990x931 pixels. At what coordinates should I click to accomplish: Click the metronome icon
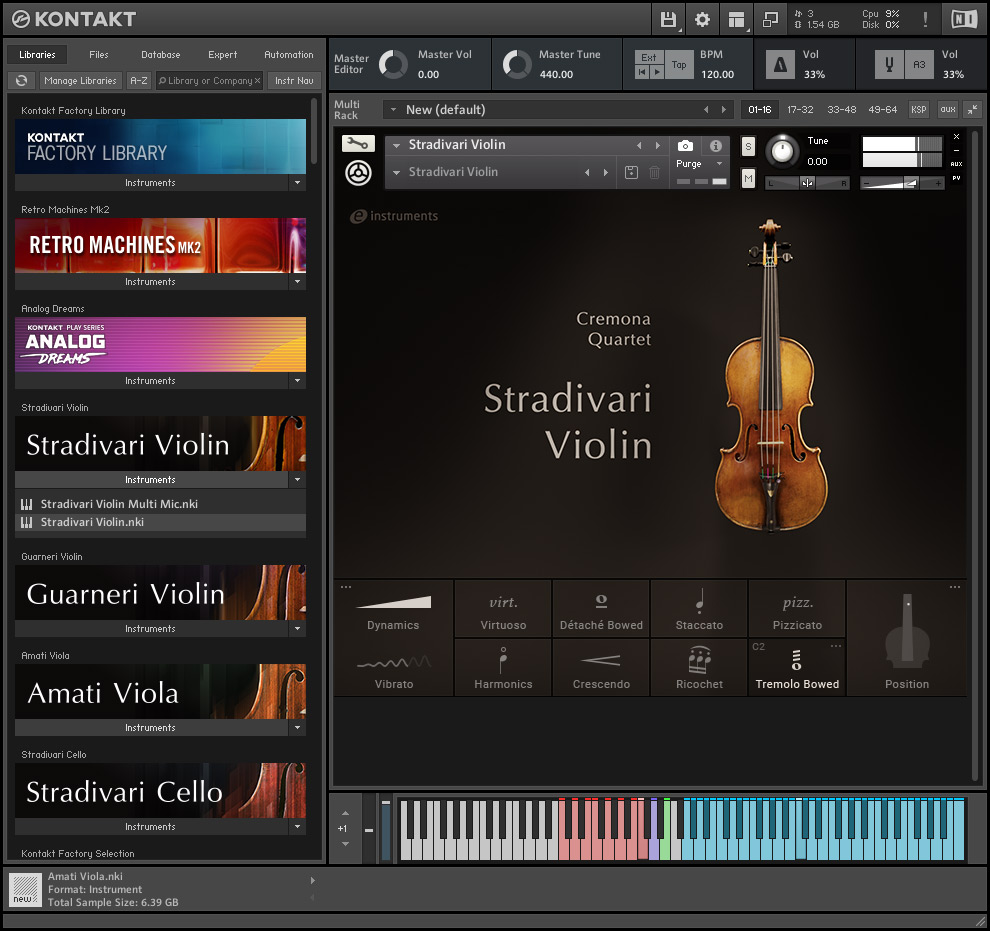point(778,65)
